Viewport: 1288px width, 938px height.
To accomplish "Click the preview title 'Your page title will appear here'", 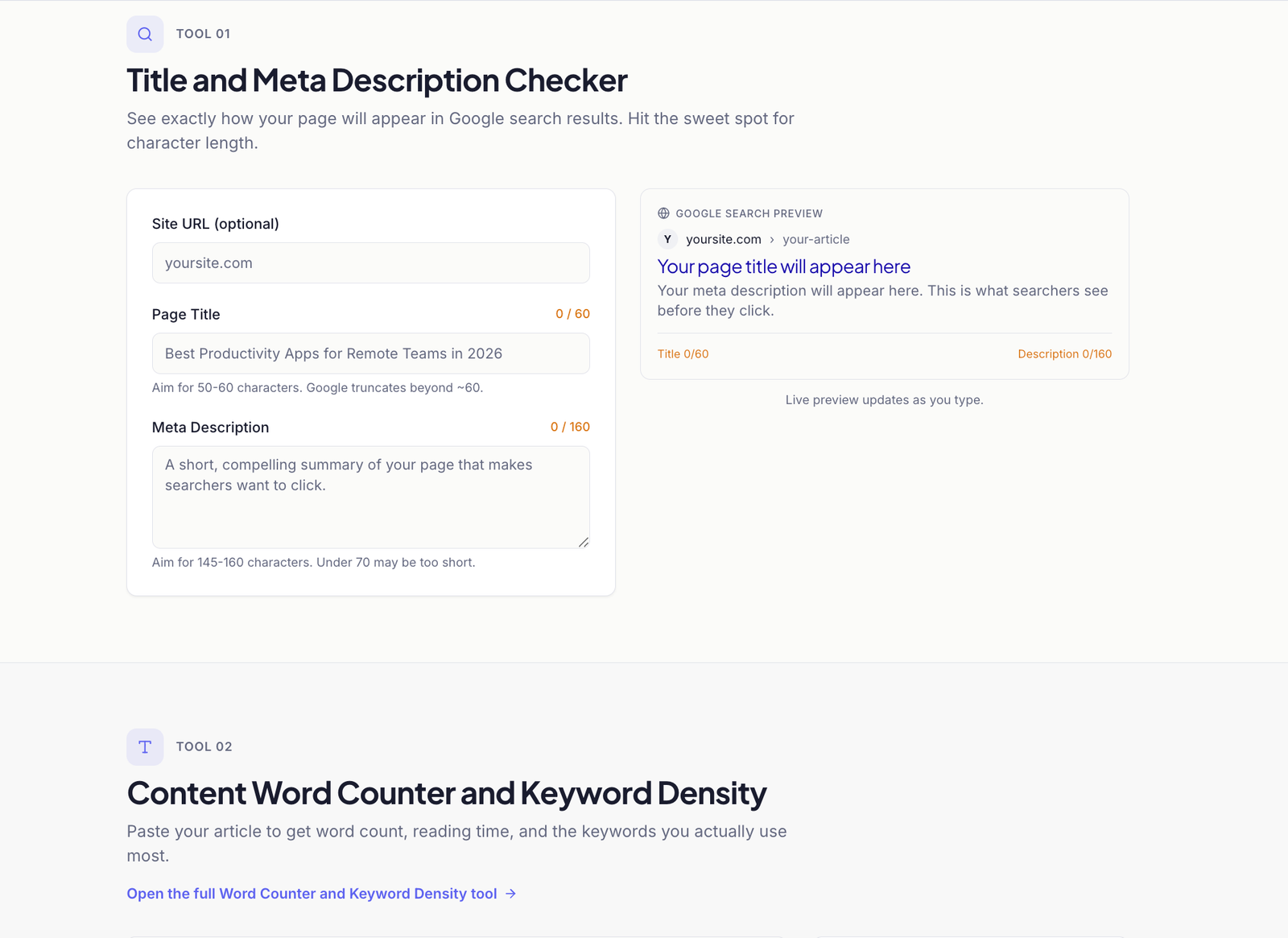I will [x=783, y=267].
